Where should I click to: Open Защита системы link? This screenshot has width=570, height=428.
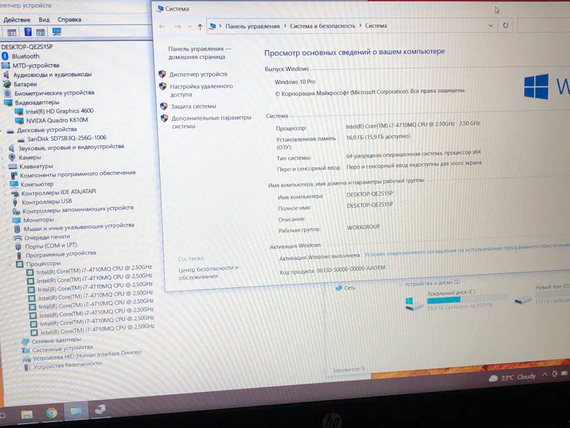click(193, 107)
